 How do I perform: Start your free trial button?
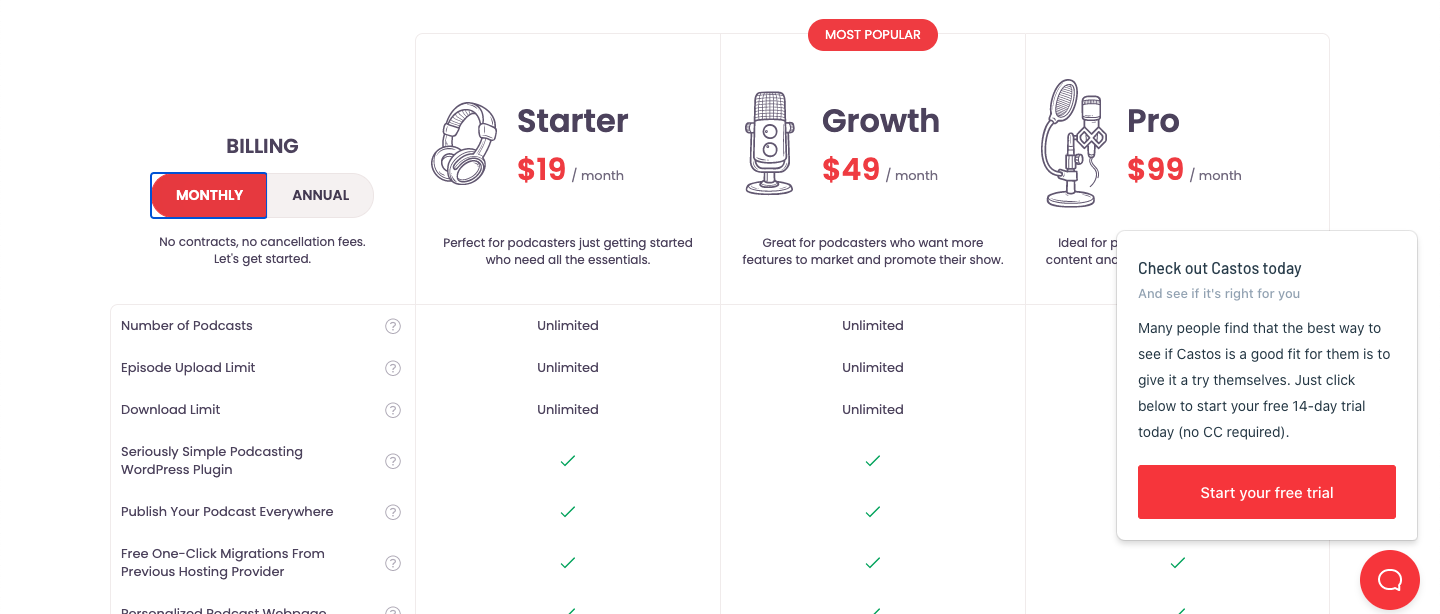tap(1267, 492)
